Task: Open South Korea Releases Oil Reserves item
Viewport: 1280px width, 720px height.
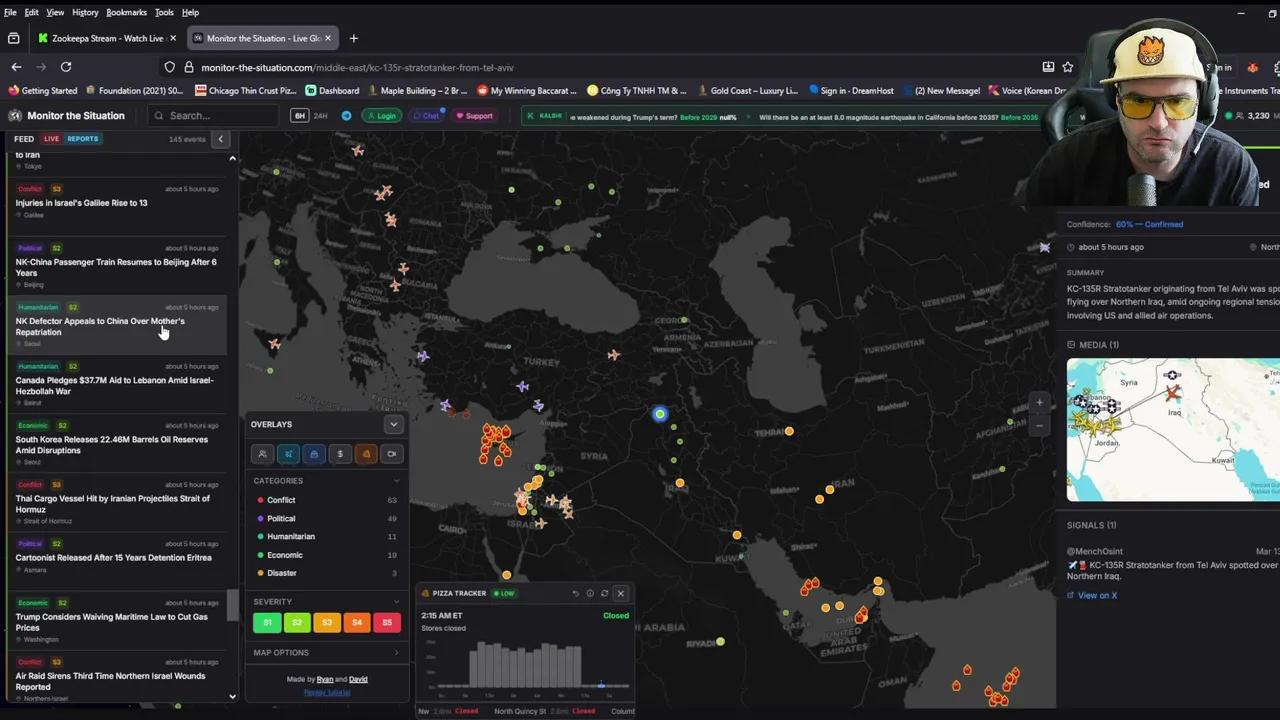Action: click(x=116, y=443)
